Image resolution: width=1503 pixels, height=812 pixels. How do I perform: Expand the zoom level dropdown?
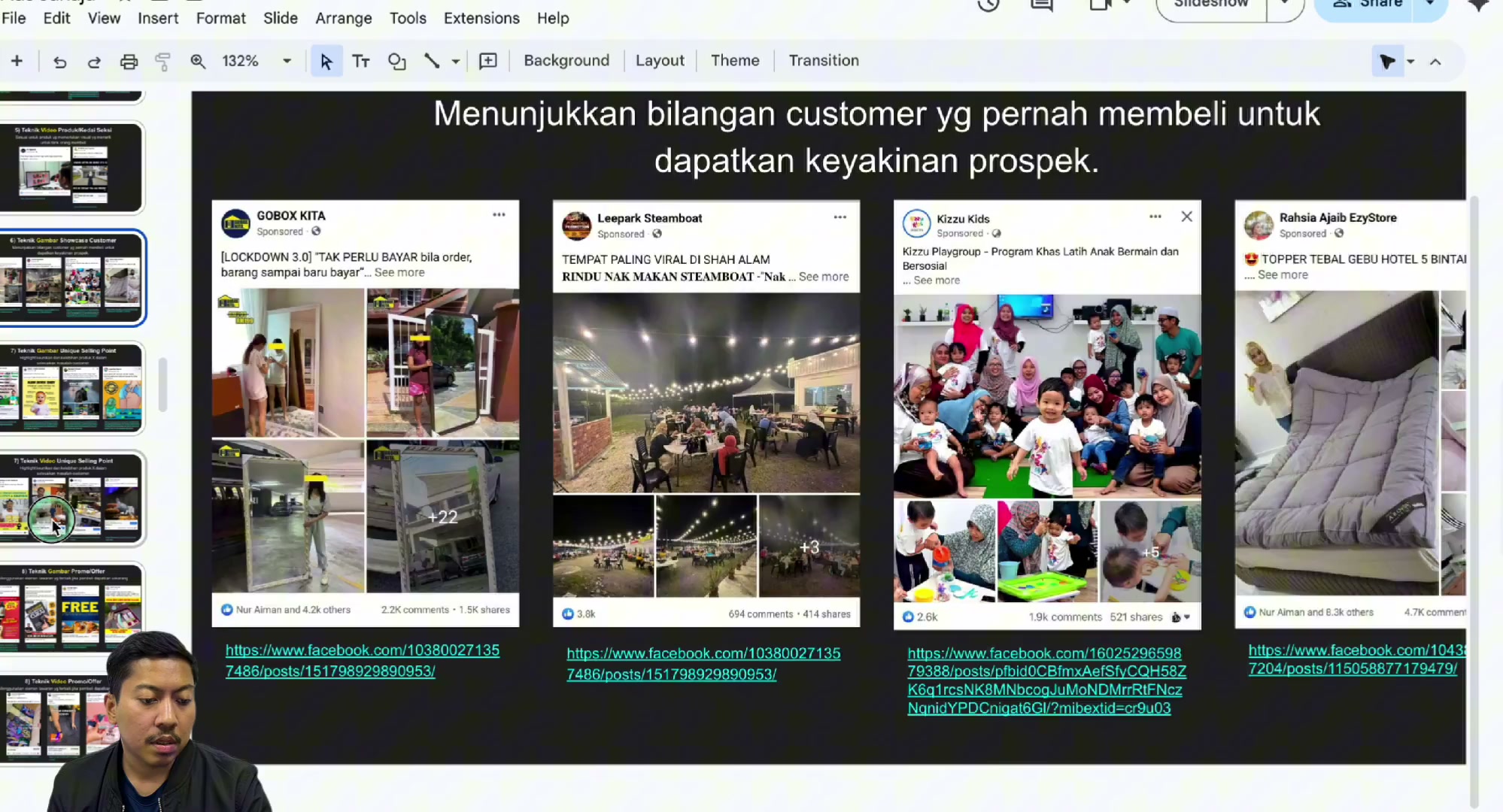click(x=287, y=61)
